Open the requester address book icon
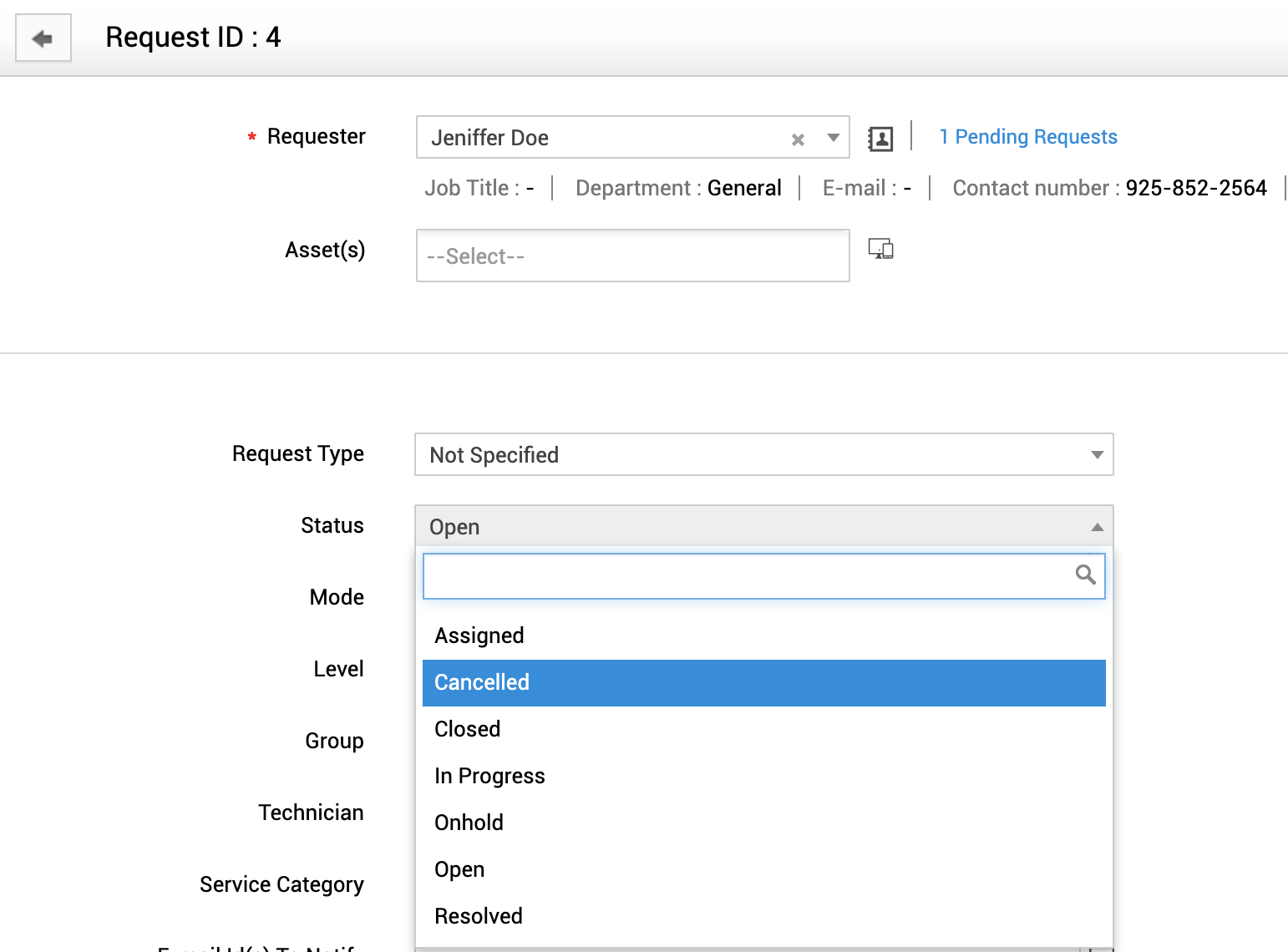The width and height of the screenshot is (1288, 952). pos(881,138)
